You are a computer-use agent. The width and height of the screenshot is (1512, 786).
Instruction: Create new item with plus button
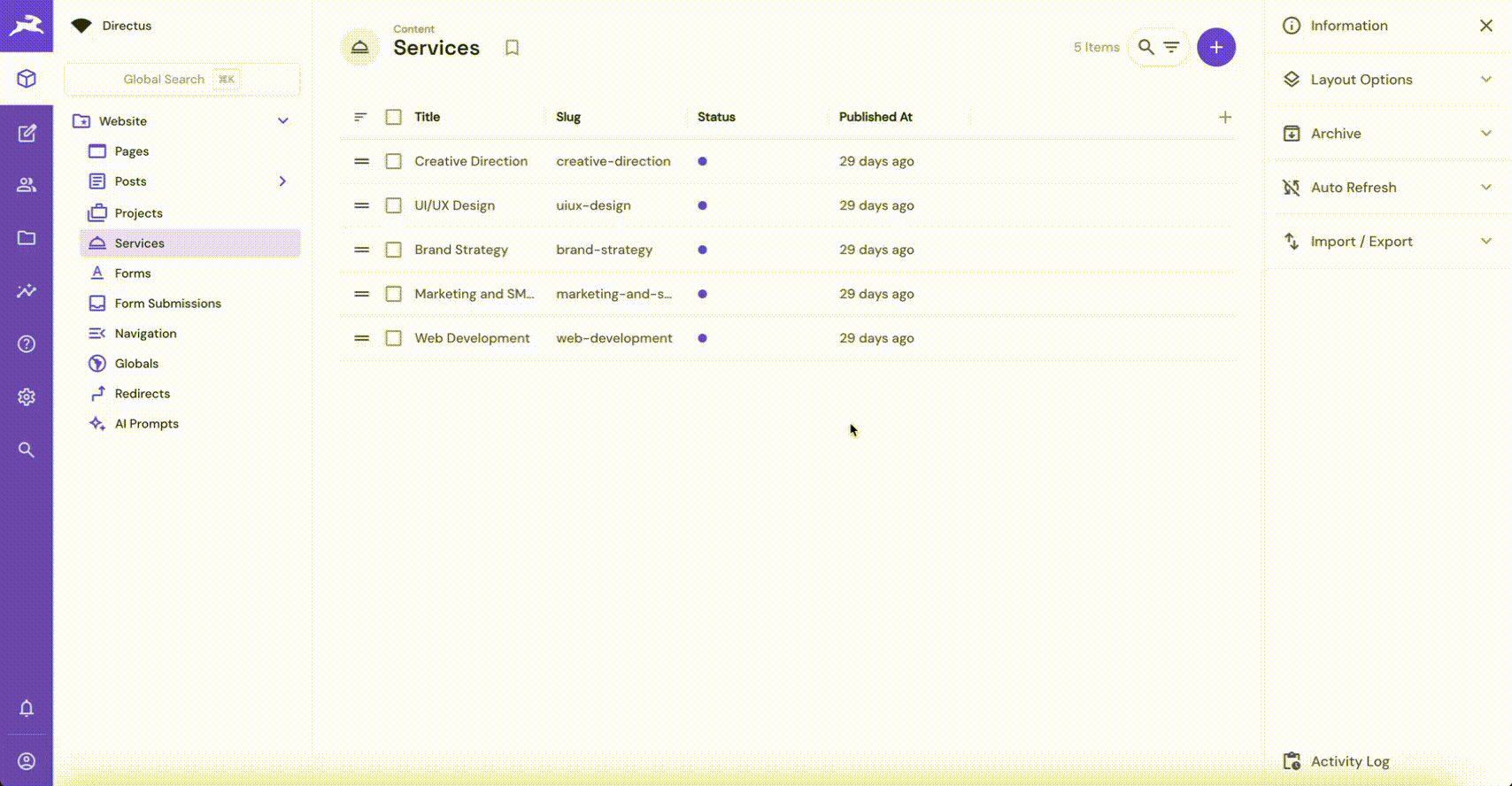click(1215, 48)
